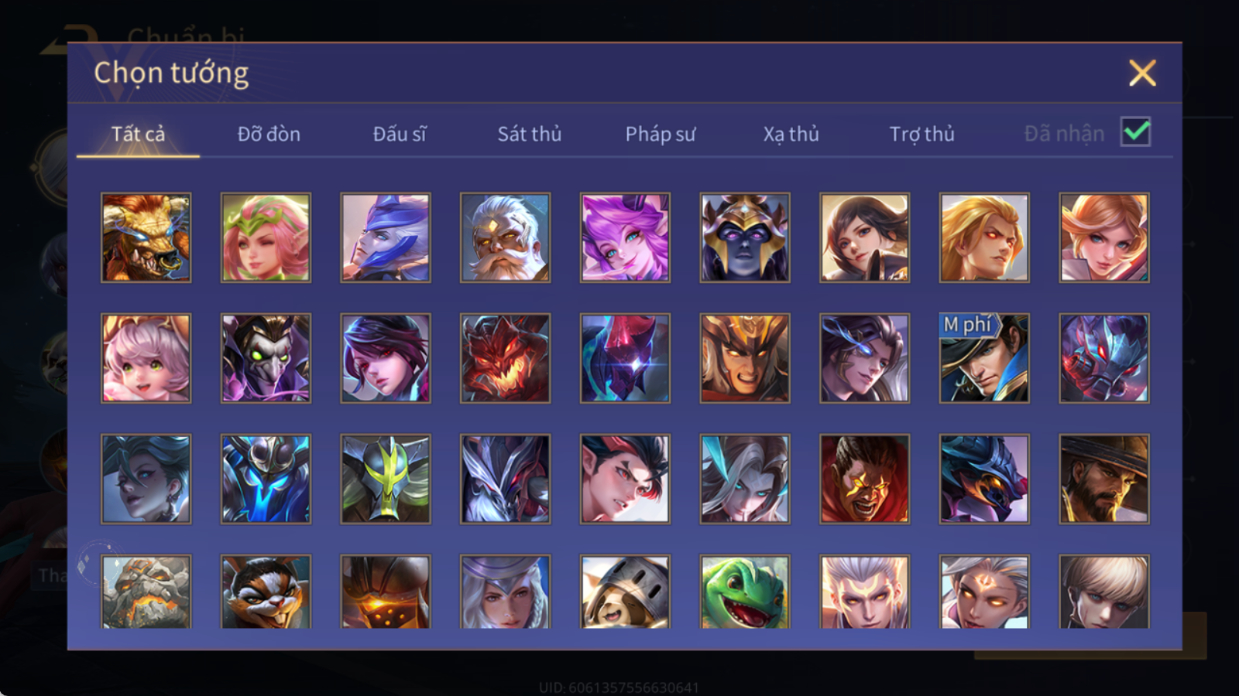Choose the pink-haired girl with cat ears
Image resolution: width=1239 pixels, height=696 pixels.
point(146,358)
